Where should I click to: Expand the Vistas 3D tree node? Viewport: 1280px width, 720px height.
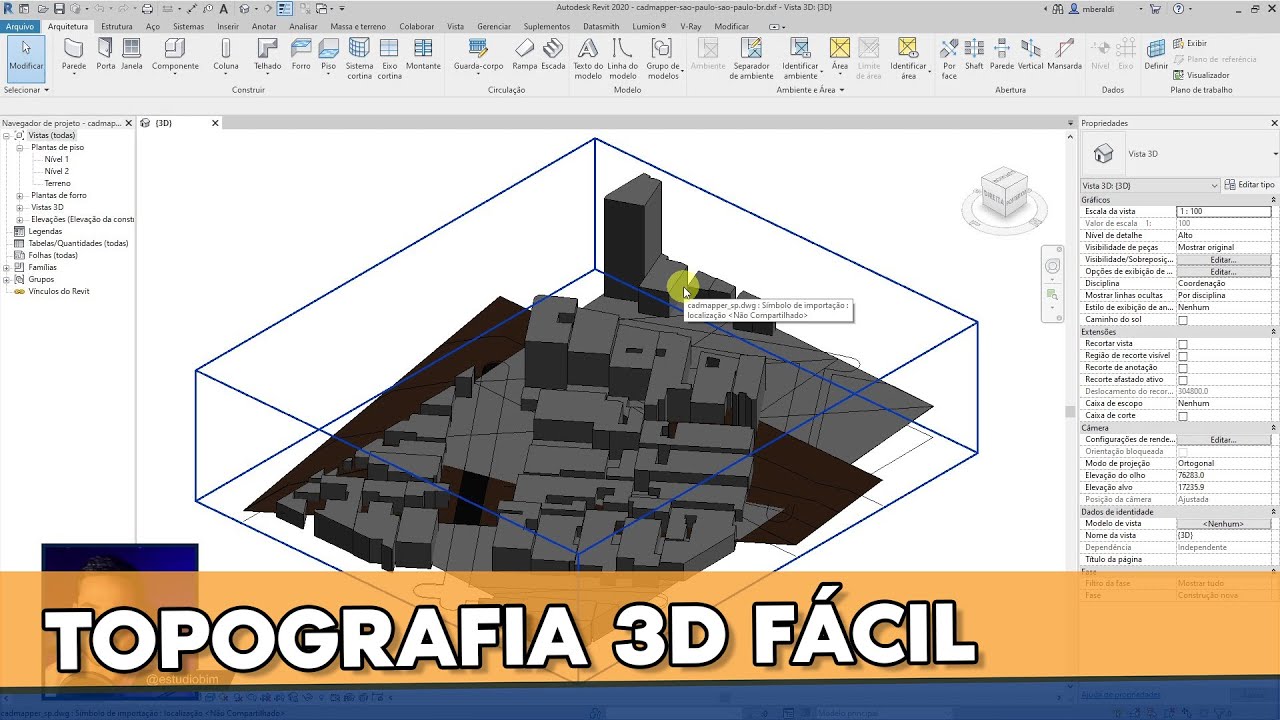point(20,207)
